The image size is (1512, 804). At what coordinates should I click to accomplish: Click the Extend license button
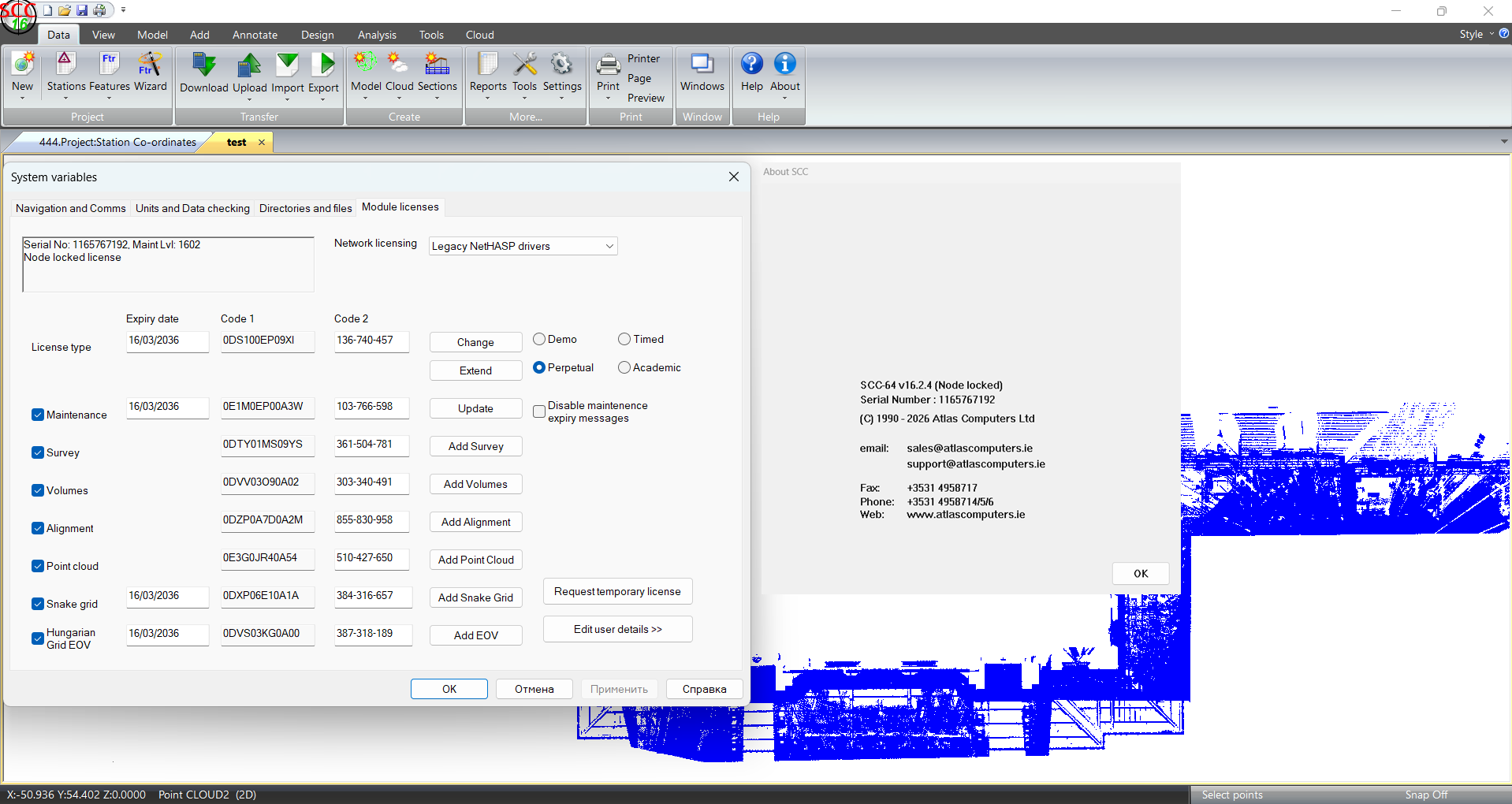[x=475, y=370]
